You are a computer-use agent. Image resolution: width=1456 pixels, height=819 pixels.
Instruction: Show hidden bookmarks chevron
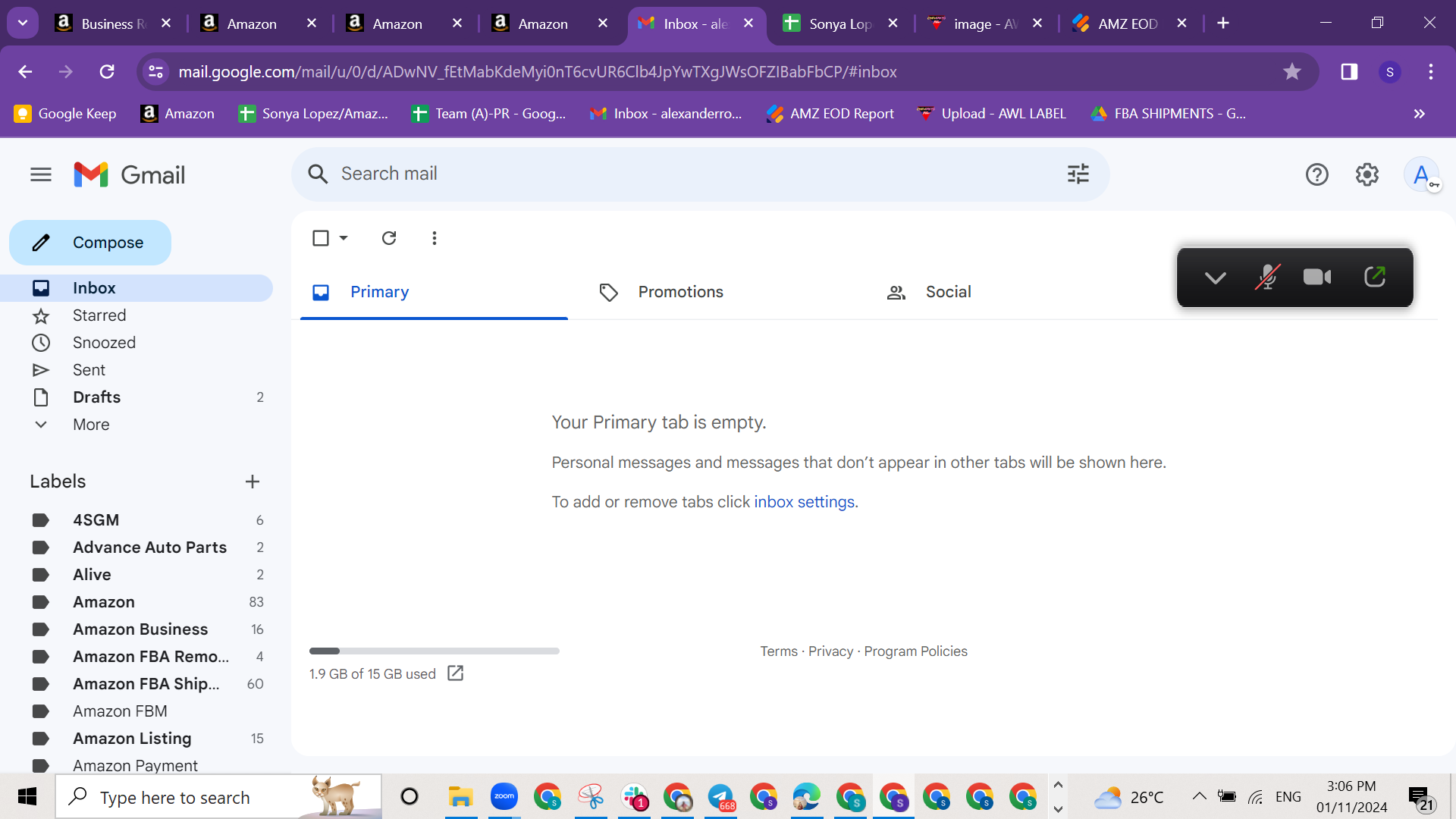[1419, 114]
